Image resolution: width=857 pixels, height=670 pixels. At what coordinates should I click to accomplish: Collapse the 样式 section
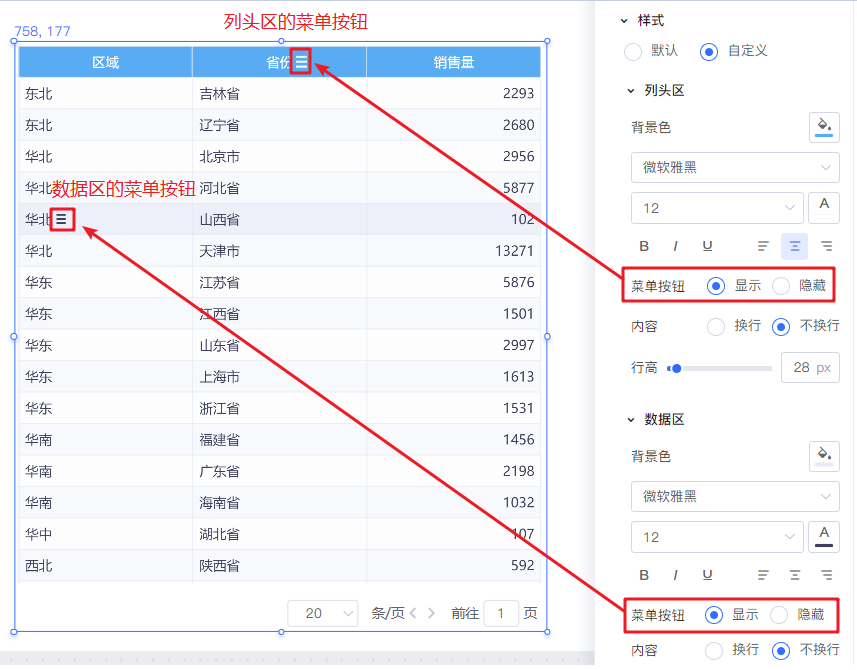pos(624,21)
